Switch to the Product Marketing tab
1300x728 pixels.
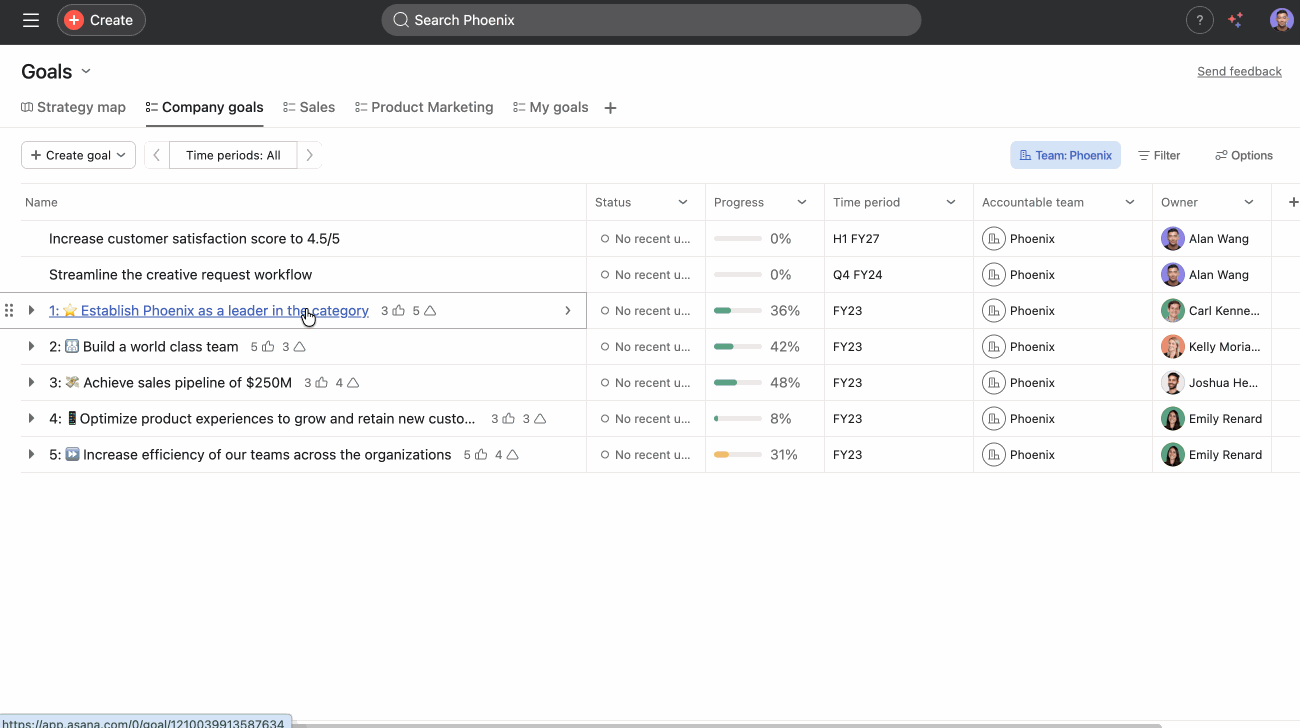(x=424, y=107)
